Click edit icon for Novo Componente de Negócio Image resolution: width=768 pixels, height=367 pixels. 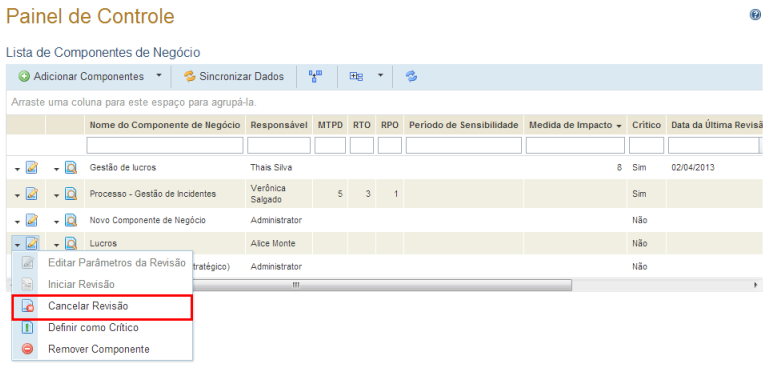click(32, 221)
